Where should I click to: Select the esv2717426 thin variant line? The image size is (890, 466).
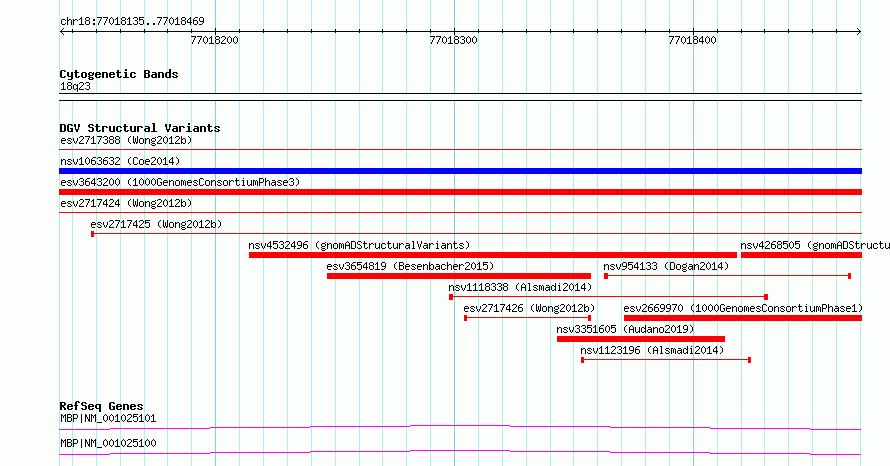pos(528,318)
